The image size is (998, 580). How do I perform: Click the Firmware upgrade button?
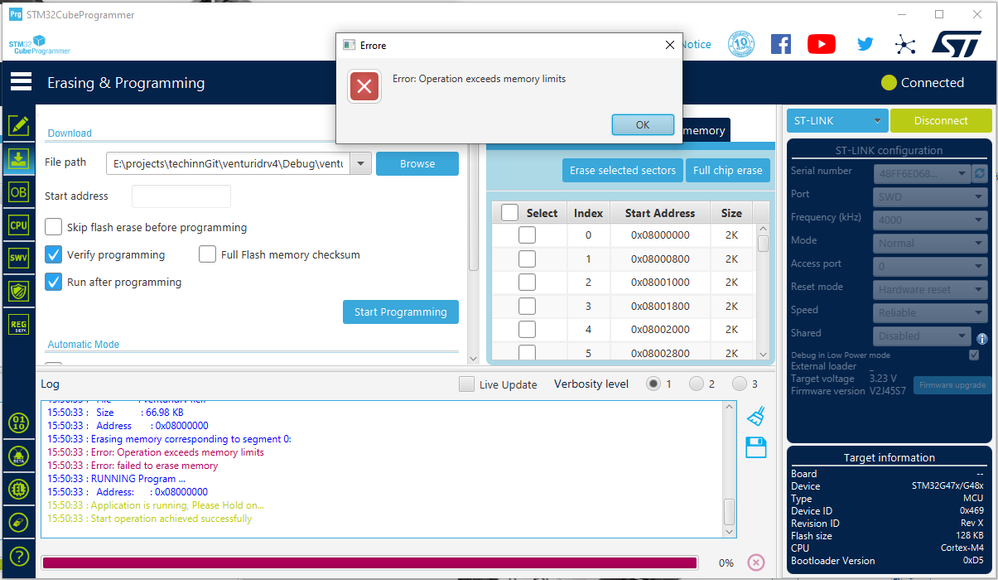tap(952, 385)
